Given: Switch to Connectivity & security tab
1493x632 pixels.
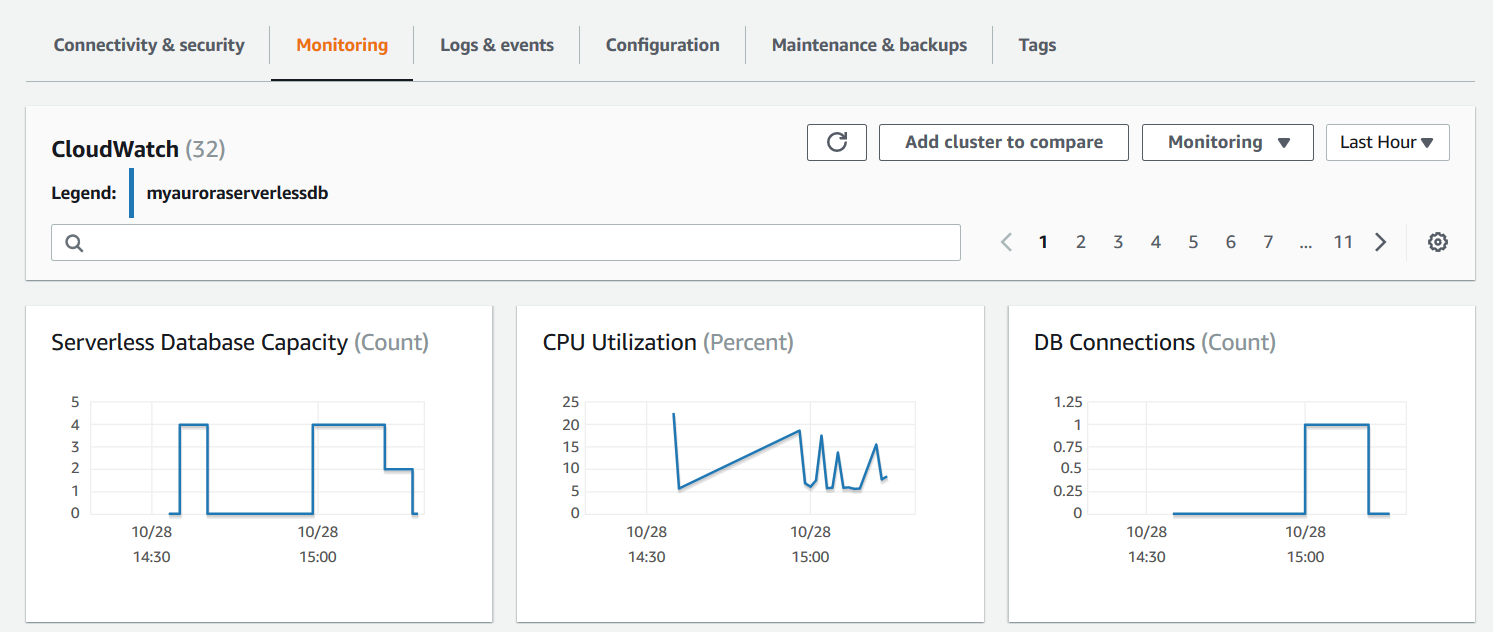Looking at the screenshot, I should tap(149, 45).
